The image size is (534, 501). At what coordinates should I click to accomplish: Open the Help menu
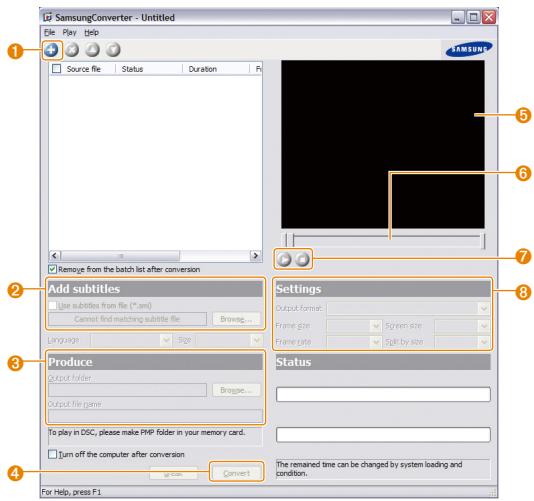pyautogui.click(x=91, y=32)
